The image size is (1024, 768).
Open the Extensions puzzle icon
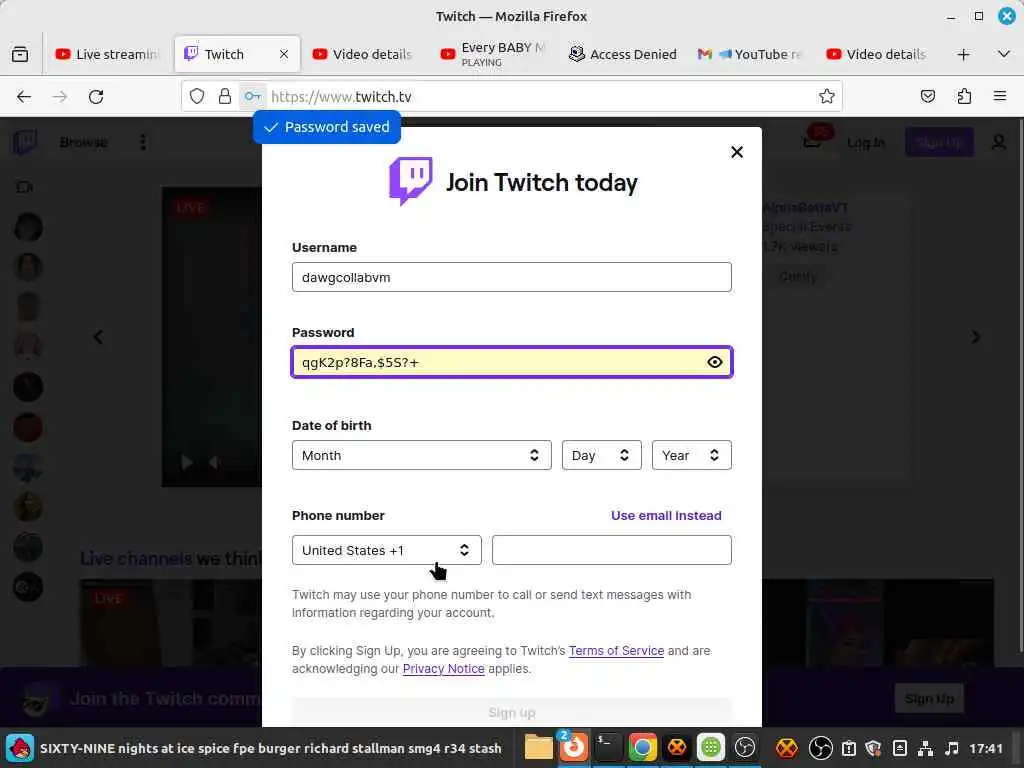tap(964, 97)
